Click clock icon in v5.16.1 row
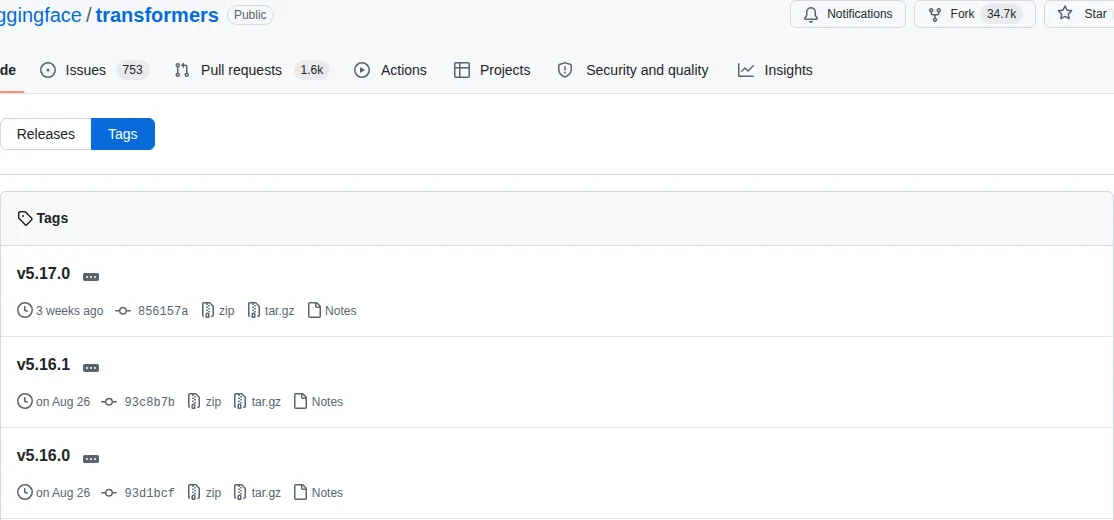This screenshot has height=520, width=1114. pyautogui.click(x=25, y=401)
